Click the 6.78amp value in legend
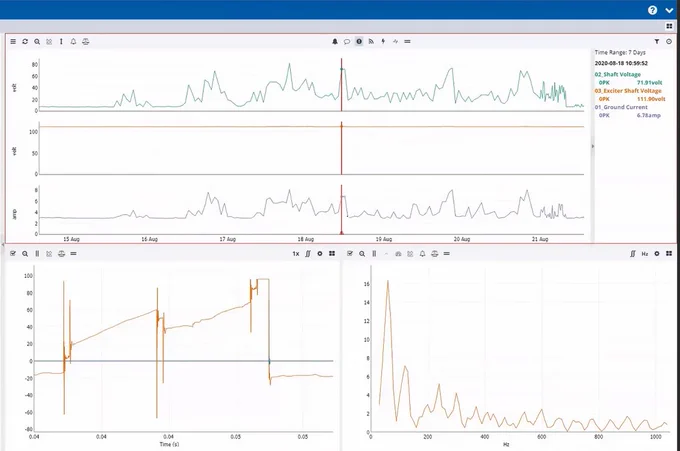The width and height of the screenshot is (680, 451). tap(648, 115)
